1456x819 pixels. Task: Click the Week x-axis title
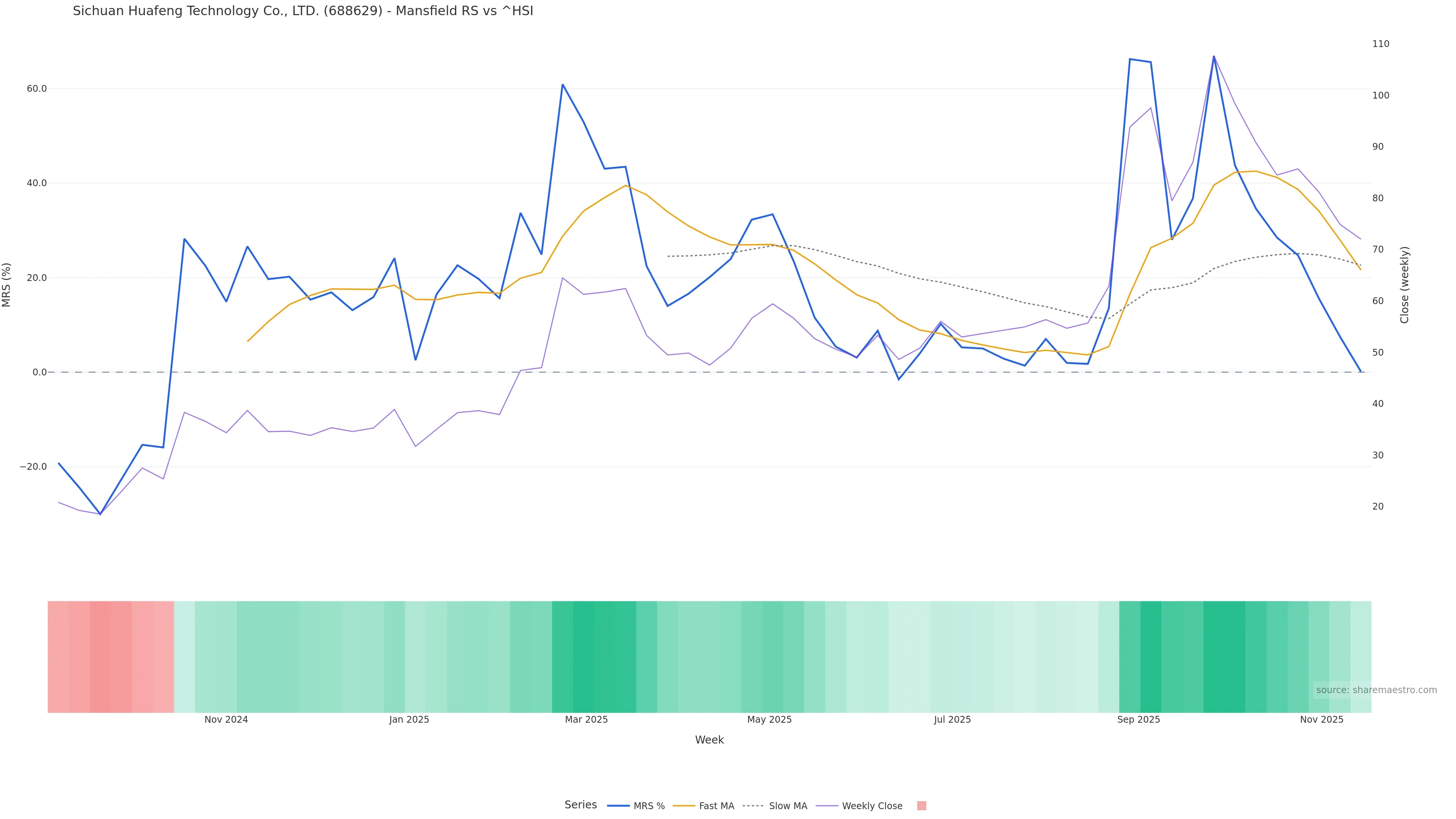tap(709, 740)
